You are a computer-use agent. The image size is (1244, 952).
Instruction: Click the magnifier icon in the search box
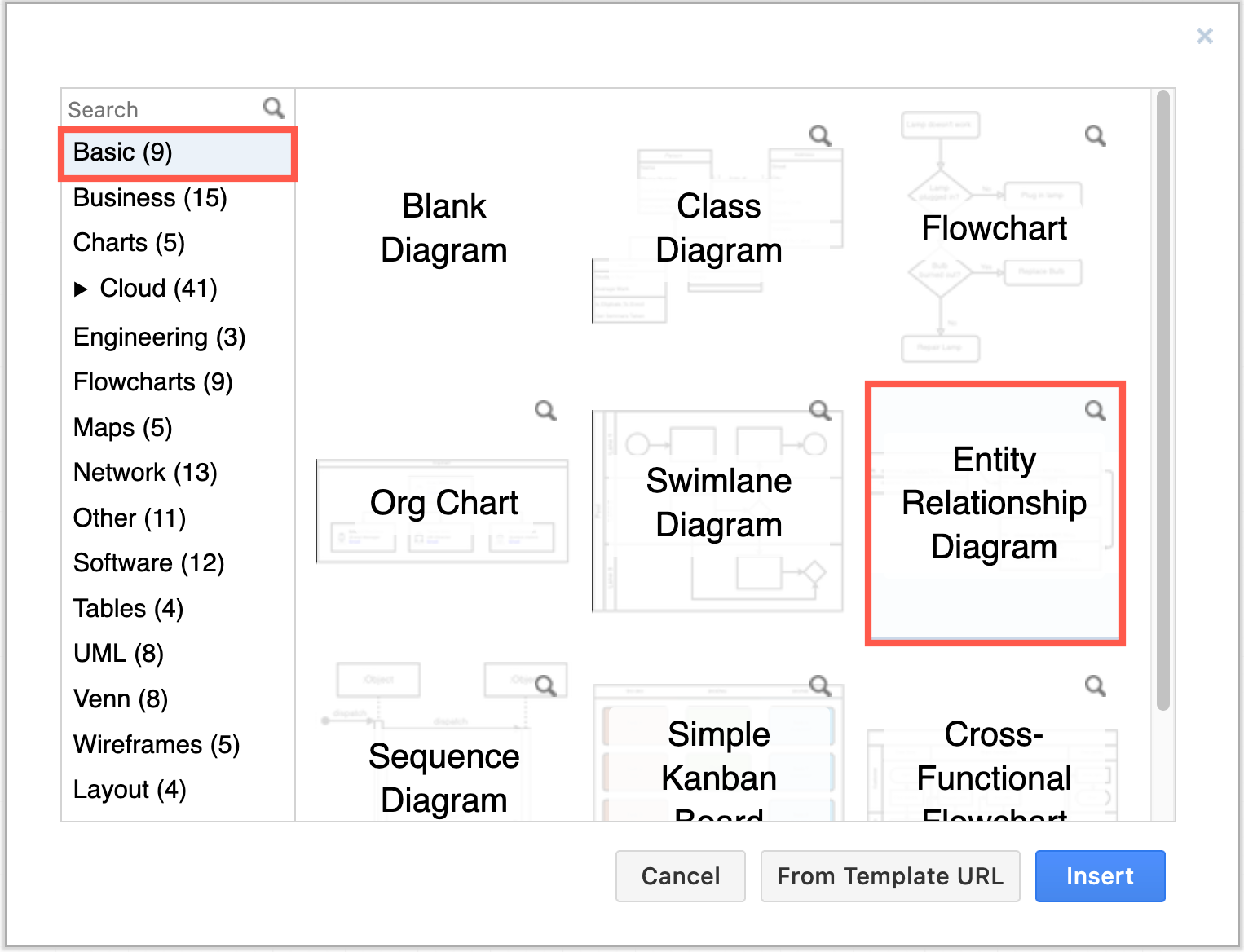(x=273, y=107)
